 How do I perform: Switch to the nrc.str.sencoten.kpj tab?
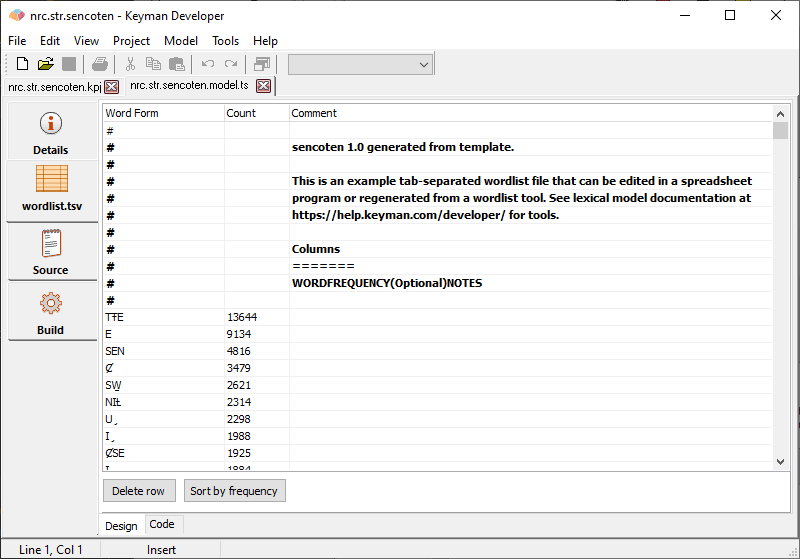coord(55,87)
